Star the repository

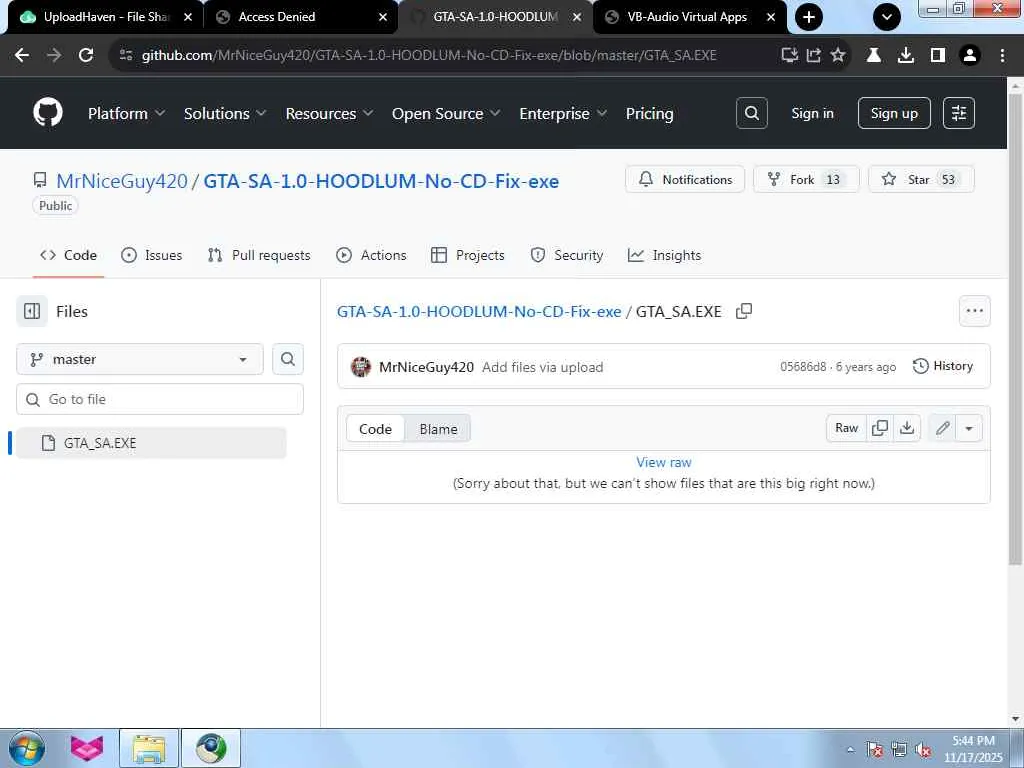pos(921,180)
